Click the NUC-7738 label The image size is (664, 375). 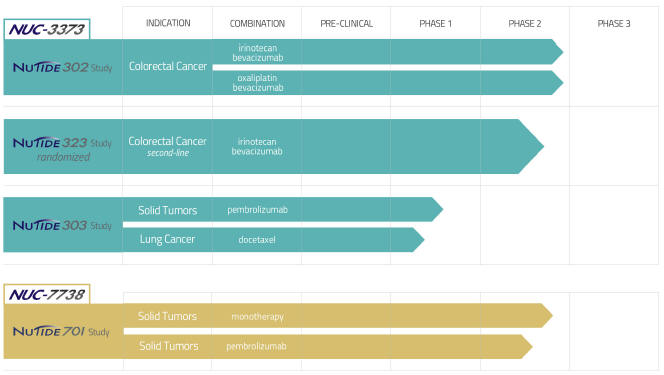coord(47,294)
